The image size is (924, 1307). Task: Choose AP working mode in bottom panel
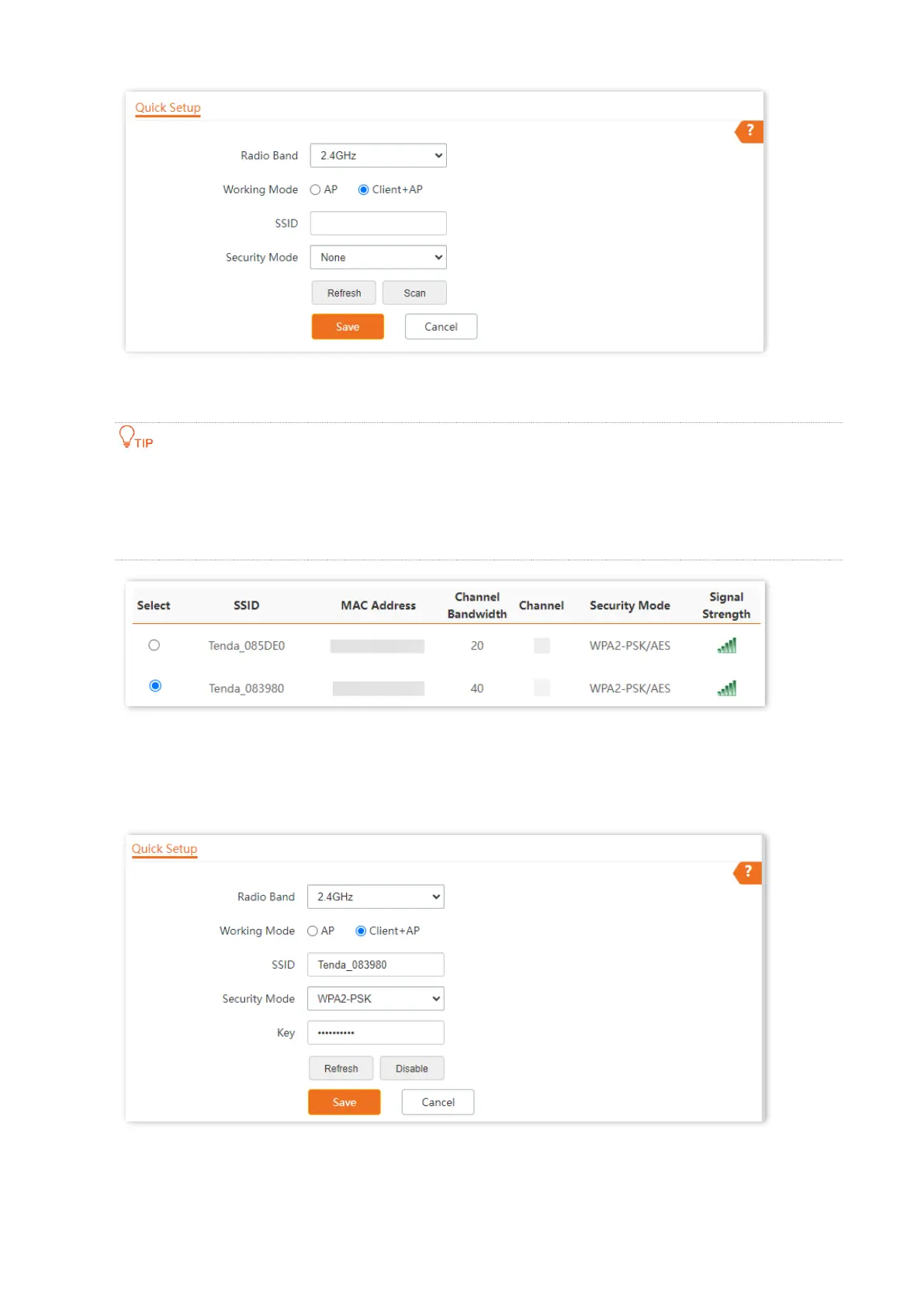313,931
